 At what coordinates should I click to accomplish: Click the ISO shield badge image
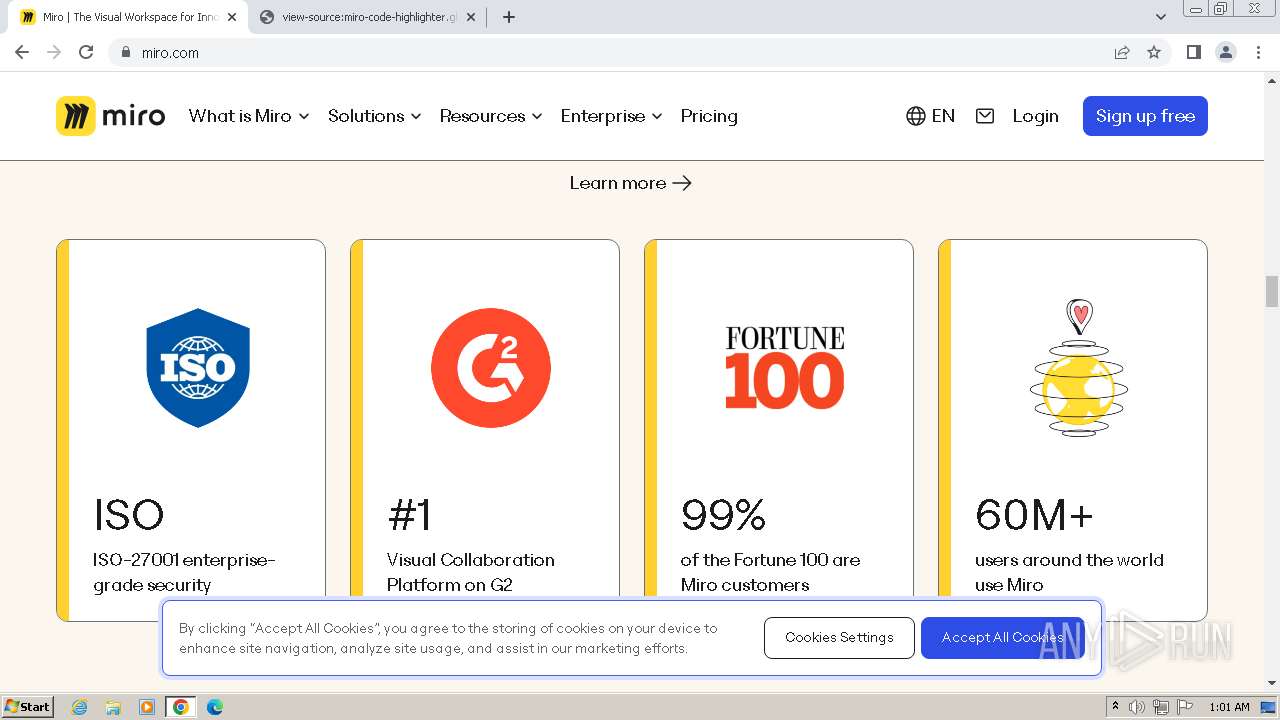pyautogui.click(x=198, y=368)
